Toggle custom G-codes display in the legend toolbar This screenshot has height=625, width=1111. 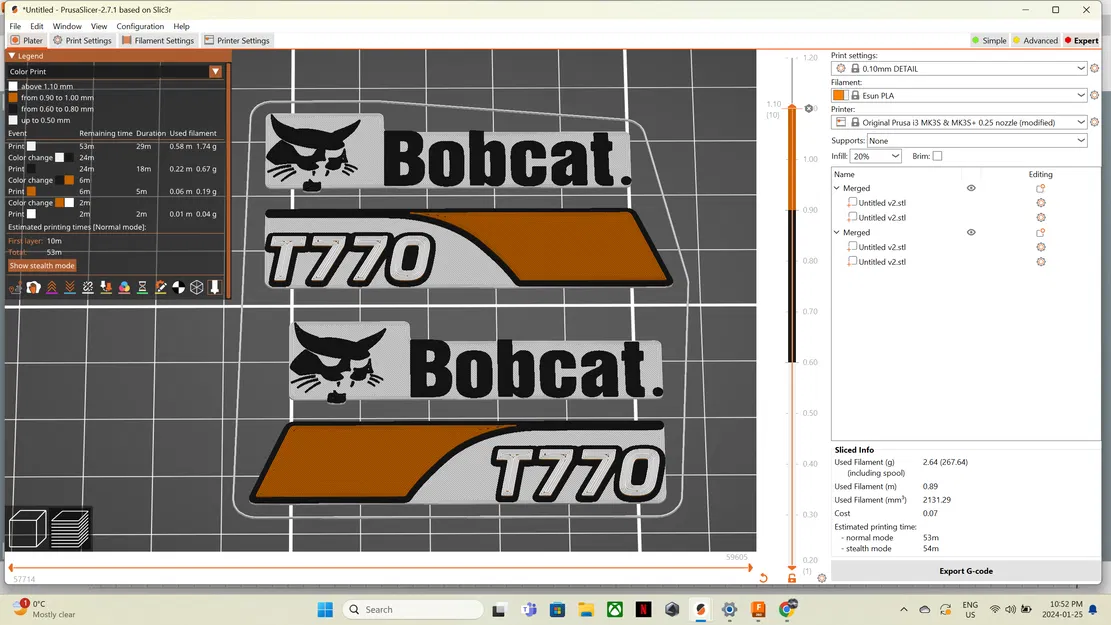click(161, 288)
